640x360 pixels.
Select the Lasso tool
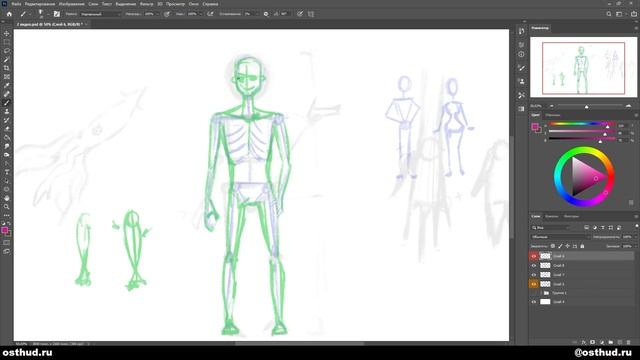click(x=7, y=51)
